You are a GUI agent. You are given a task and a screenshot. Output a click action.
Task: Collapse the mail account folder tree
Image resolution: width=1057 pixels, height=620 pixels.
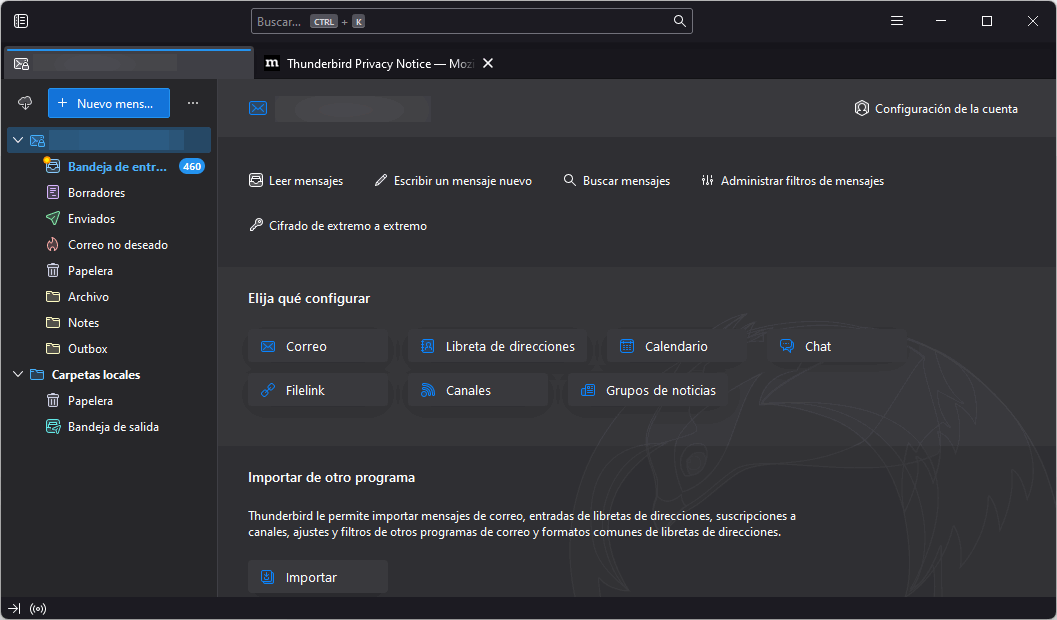pyautogui.click(x=18, y=140)
